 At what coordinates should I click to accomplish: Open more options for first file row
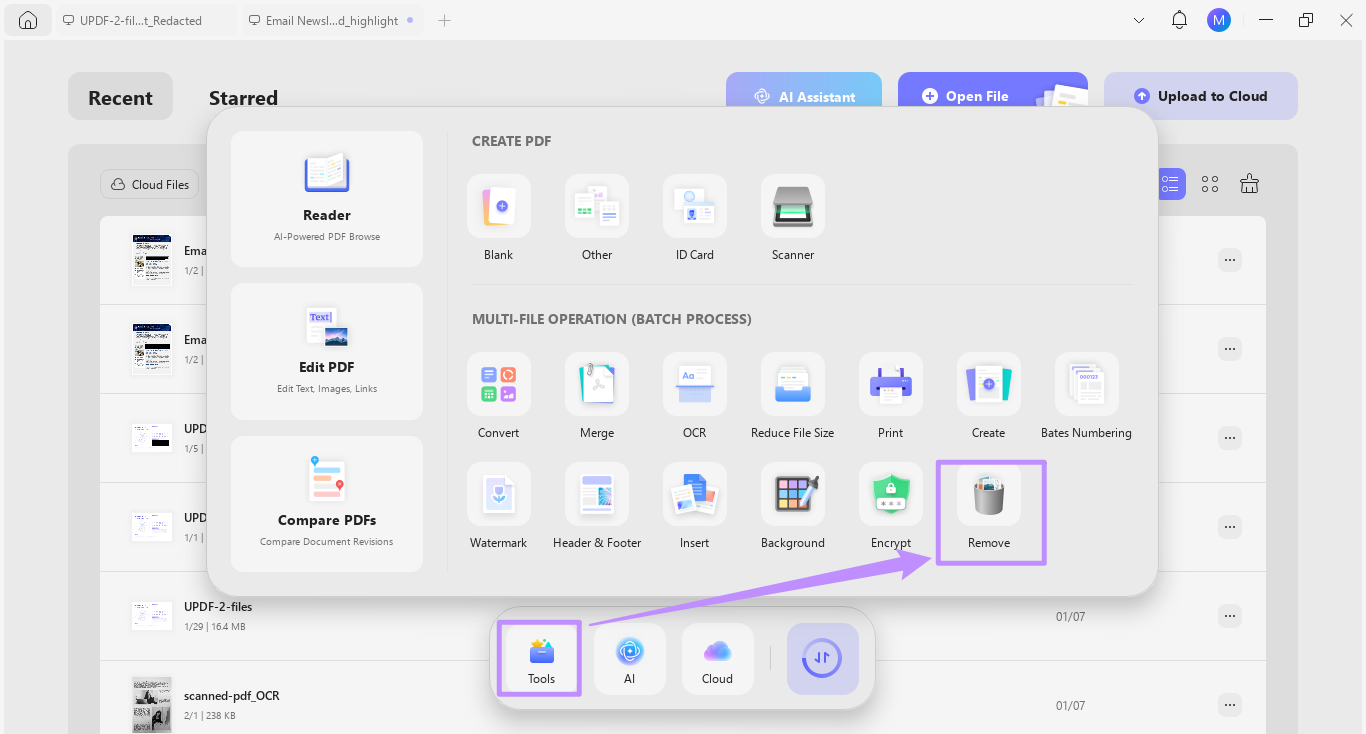[x=1230, y=260]
